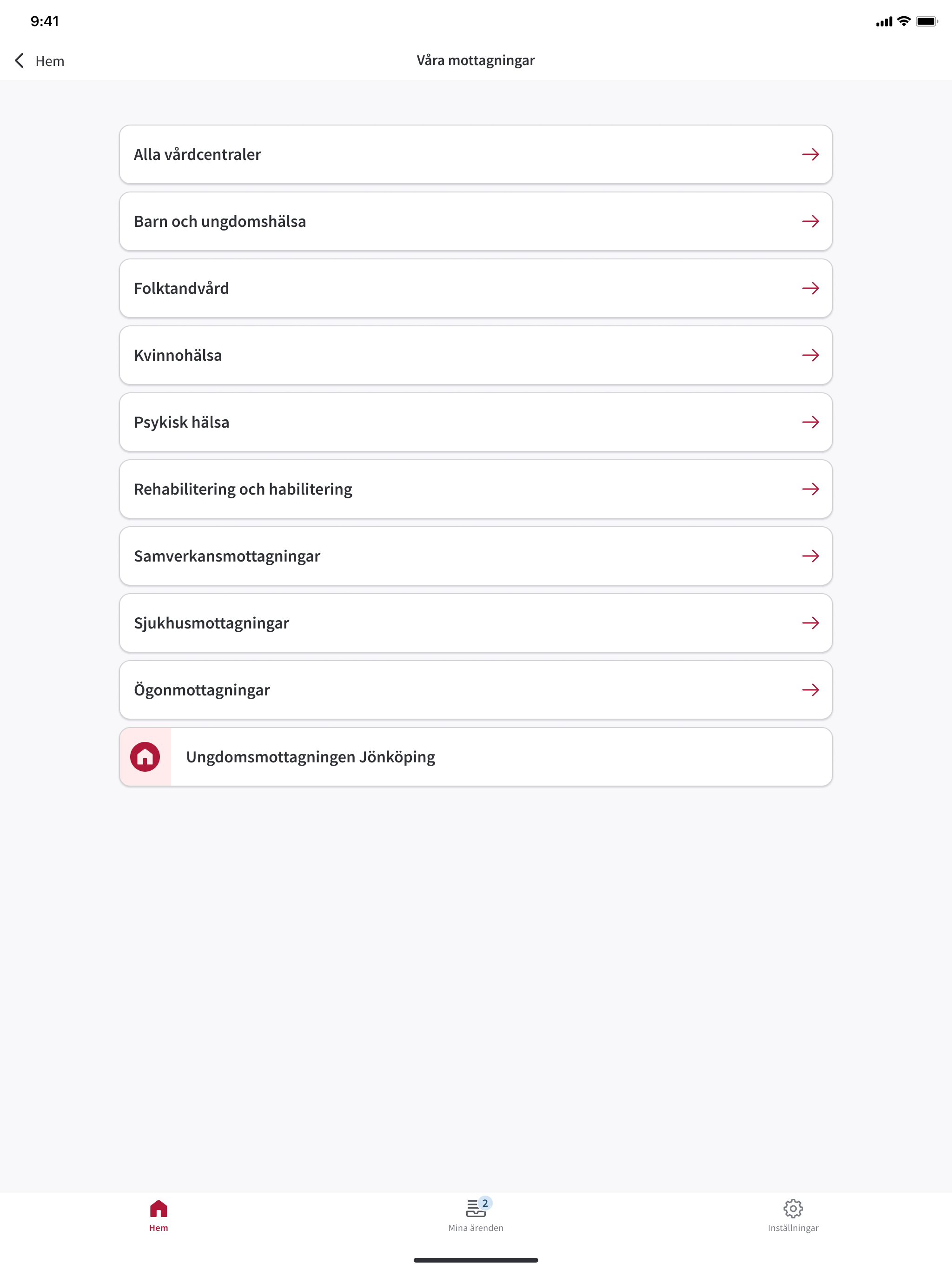Open the Samverkansmottagningar category
This screenshot has height=1270, width=952.
(476, 556)
